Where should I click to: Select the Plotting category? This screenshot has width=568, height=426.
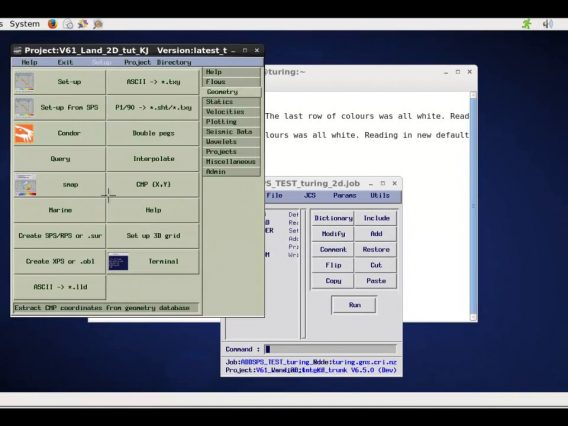pyautogui.click(x=231, y=122)
